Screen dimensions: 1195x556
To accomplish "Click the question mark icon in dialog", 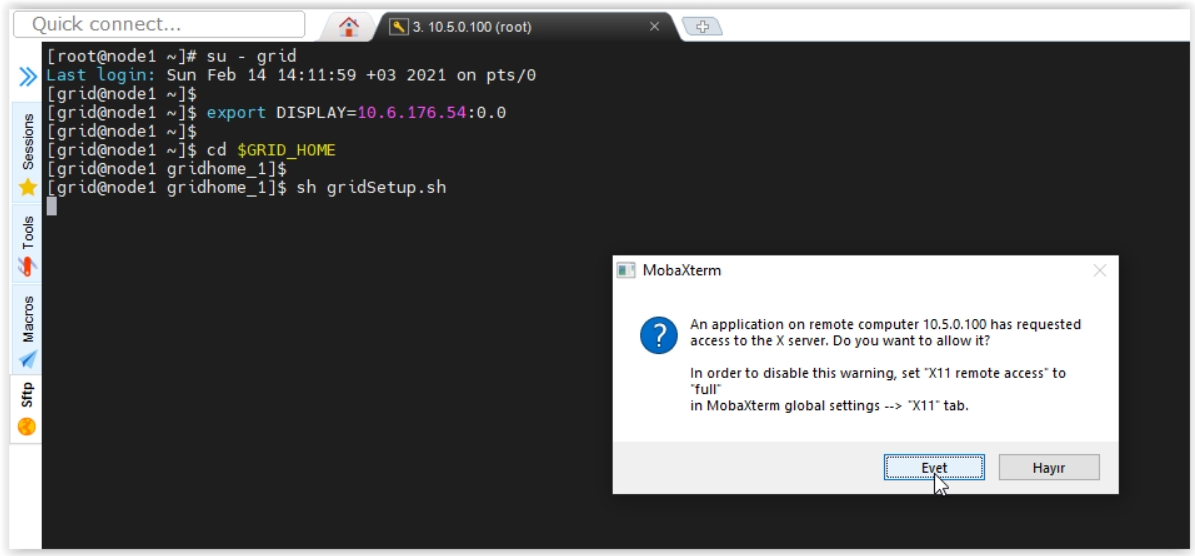I will coord(658,335).
